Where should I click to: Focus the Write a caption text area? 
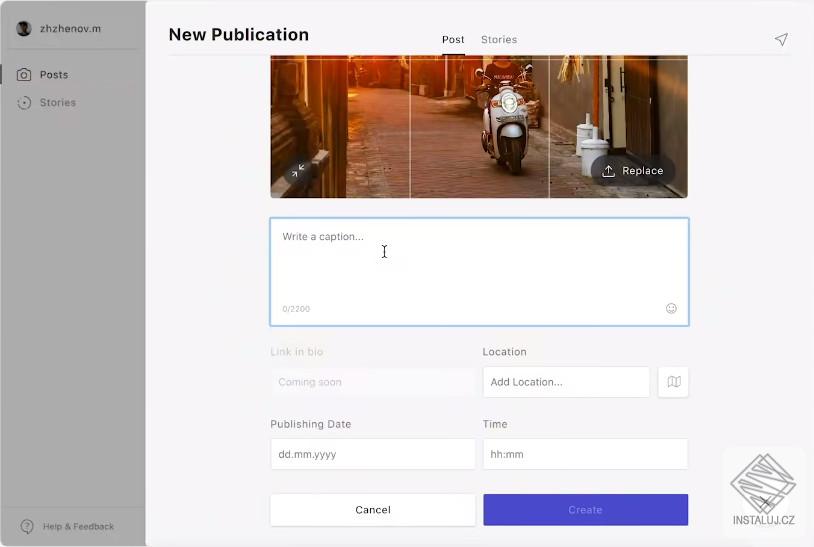click(479, 272)
